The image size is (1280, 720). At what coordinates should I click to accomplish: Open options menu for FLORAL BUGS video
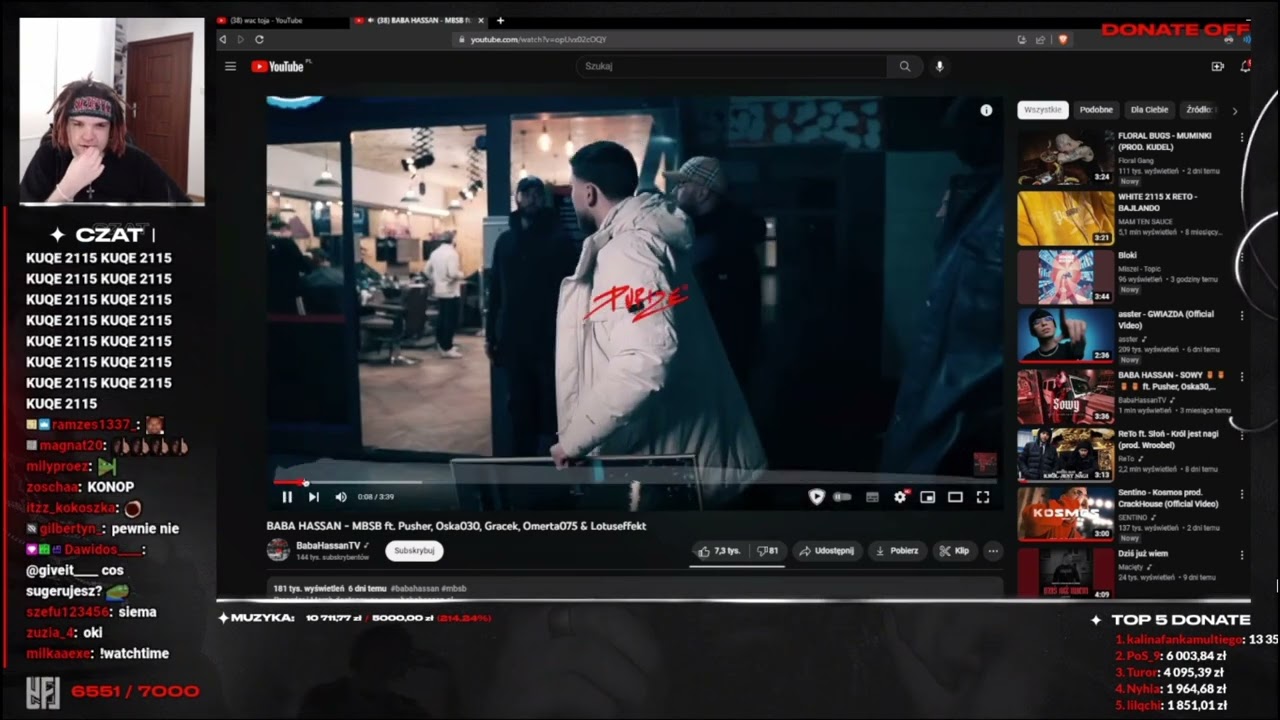tap(1242, 137)
